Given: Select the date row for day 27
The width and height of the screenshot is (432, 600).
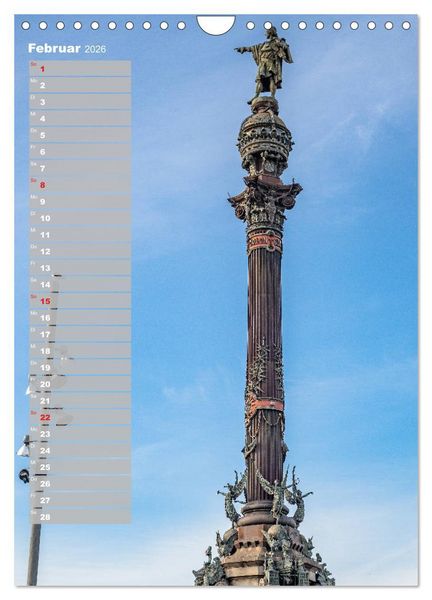Looking at the screenshot, I should tap(80, 500).
